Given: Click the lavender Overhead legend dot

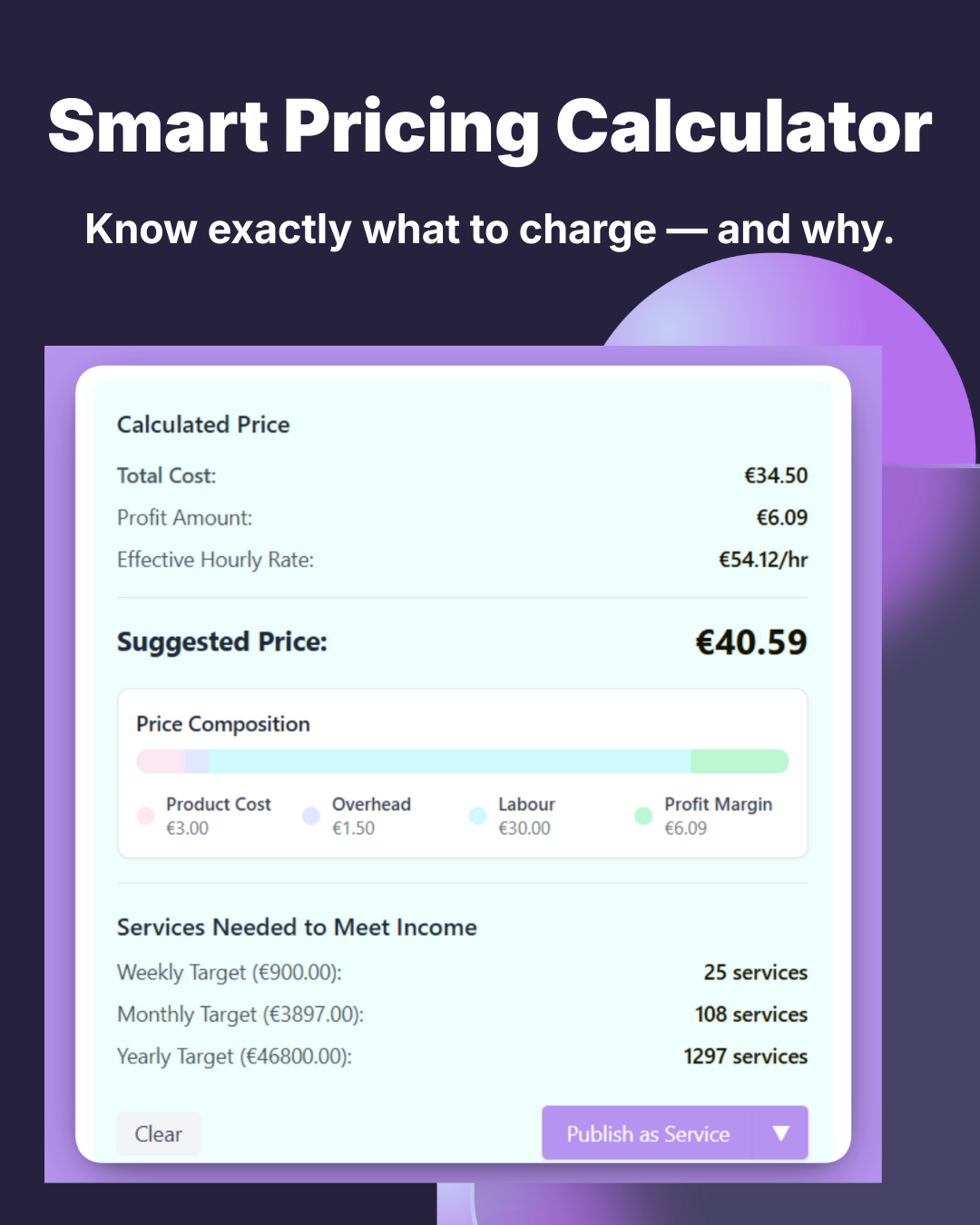Looking at the screenshot, I should point(311,816).
